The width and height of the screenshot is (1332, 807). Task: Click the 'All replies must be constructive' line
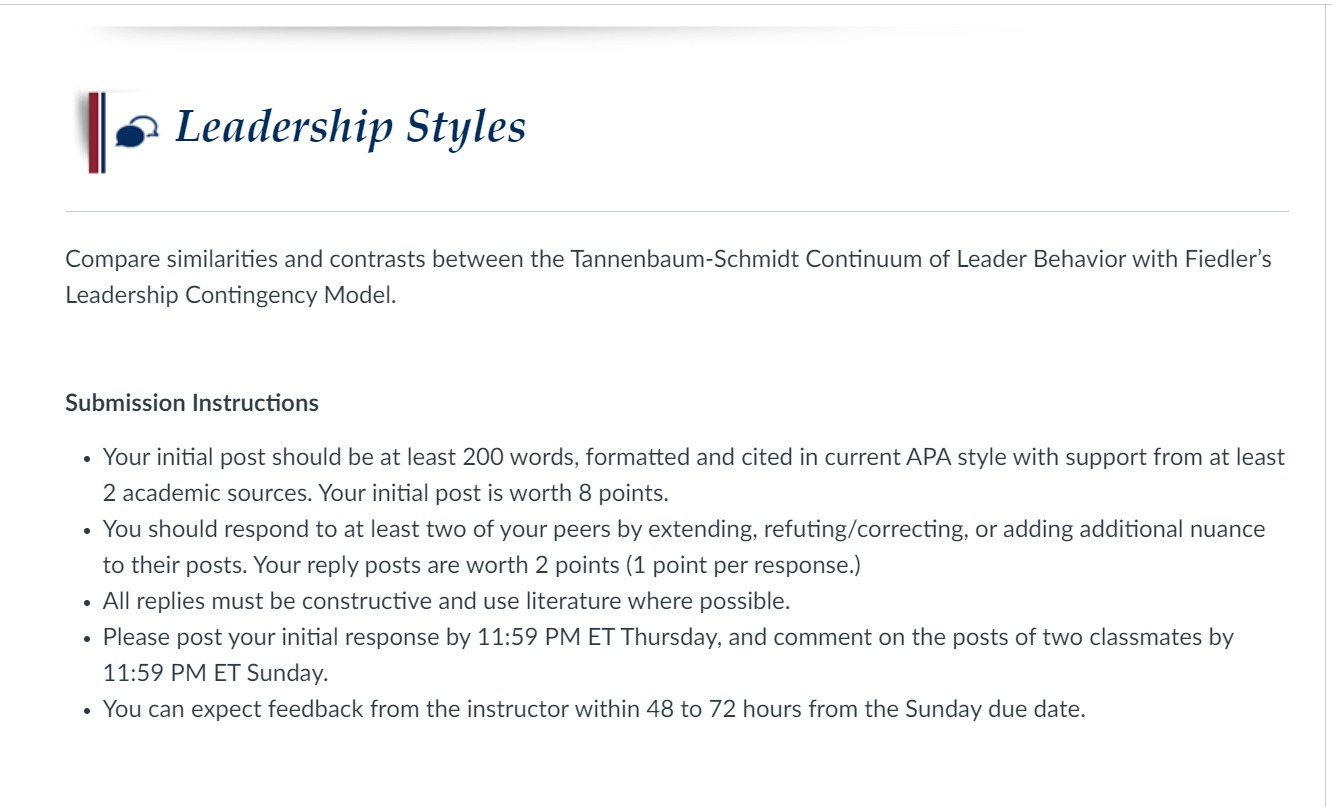446,601
